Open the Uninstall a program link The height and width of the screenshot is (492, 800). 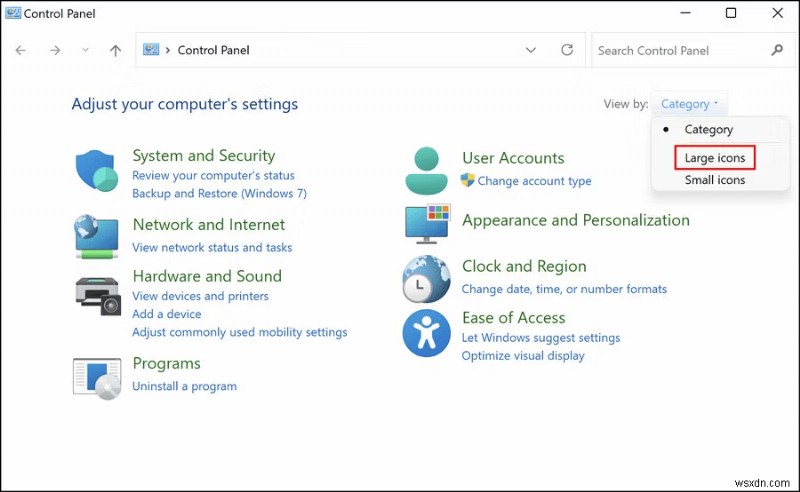tap(184, 386)
